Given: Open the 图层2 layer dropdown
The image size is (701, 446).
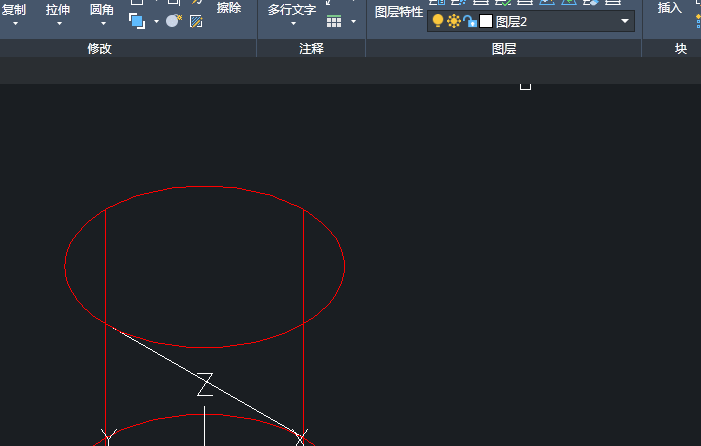Looking at the screenshot, I should [x=531, y=21].
